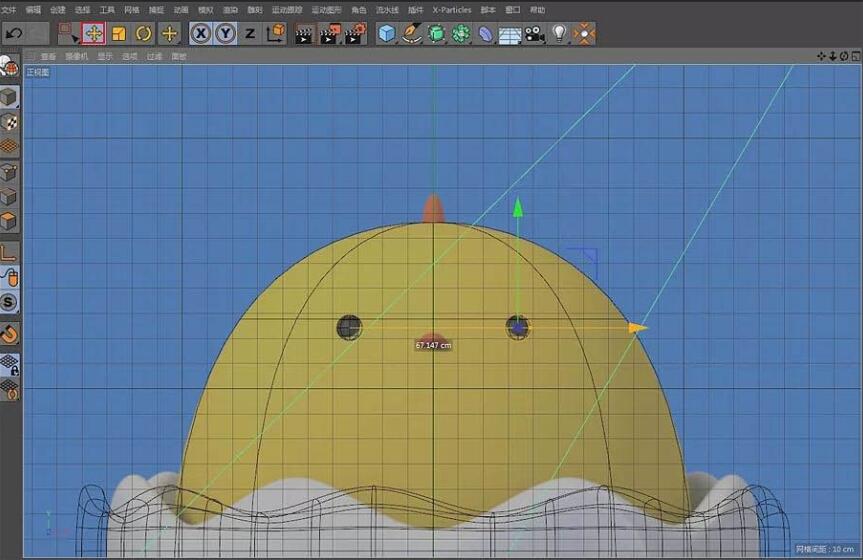The height and width of the screenshot is (560, 863).
Task: Toggle Tweak mode mouse icon
Action: tap(9, 277)
